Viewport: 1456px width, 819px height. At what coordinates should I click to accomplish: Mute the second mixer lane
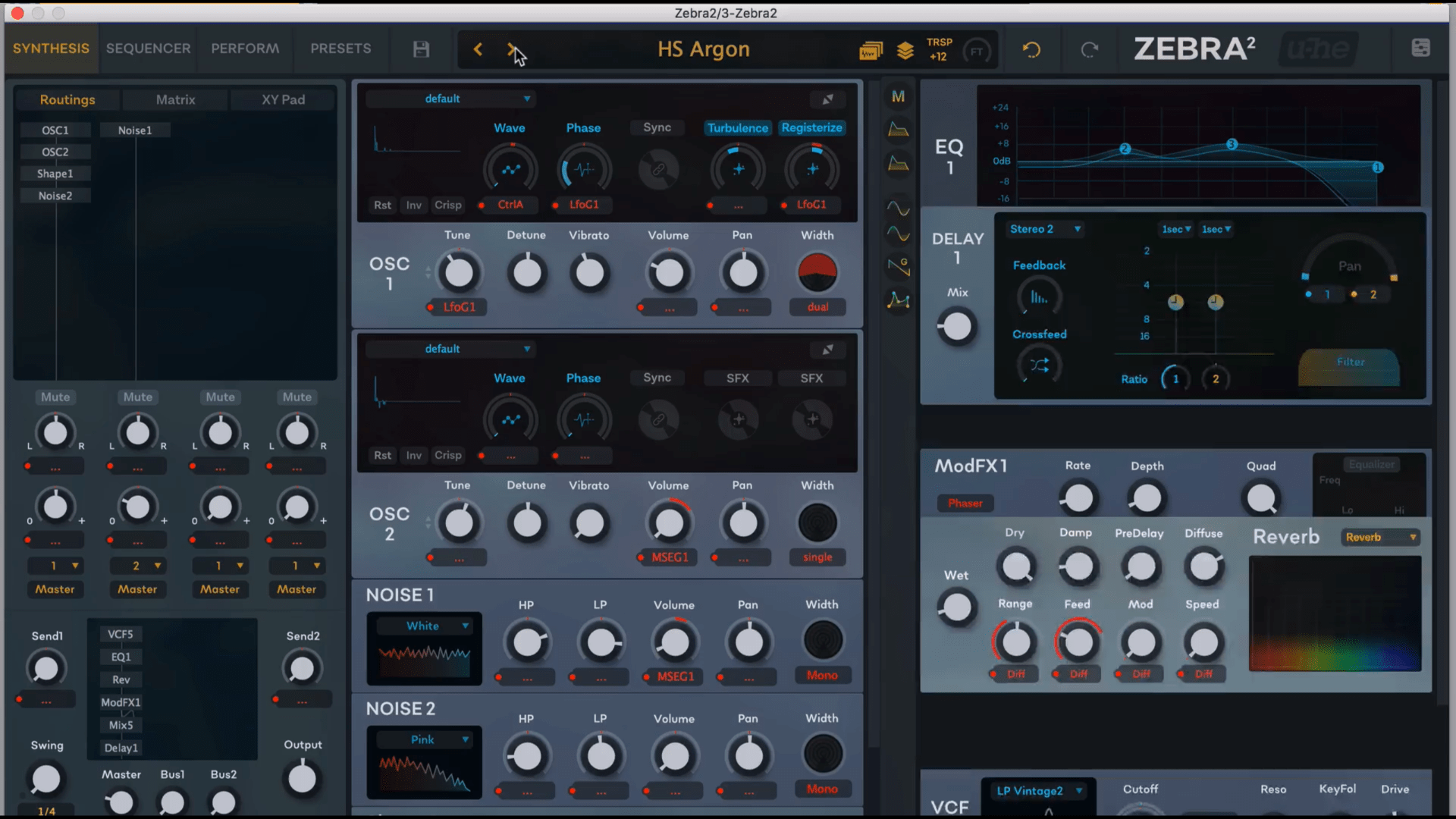pyautogui.click(x=138, y=397)
